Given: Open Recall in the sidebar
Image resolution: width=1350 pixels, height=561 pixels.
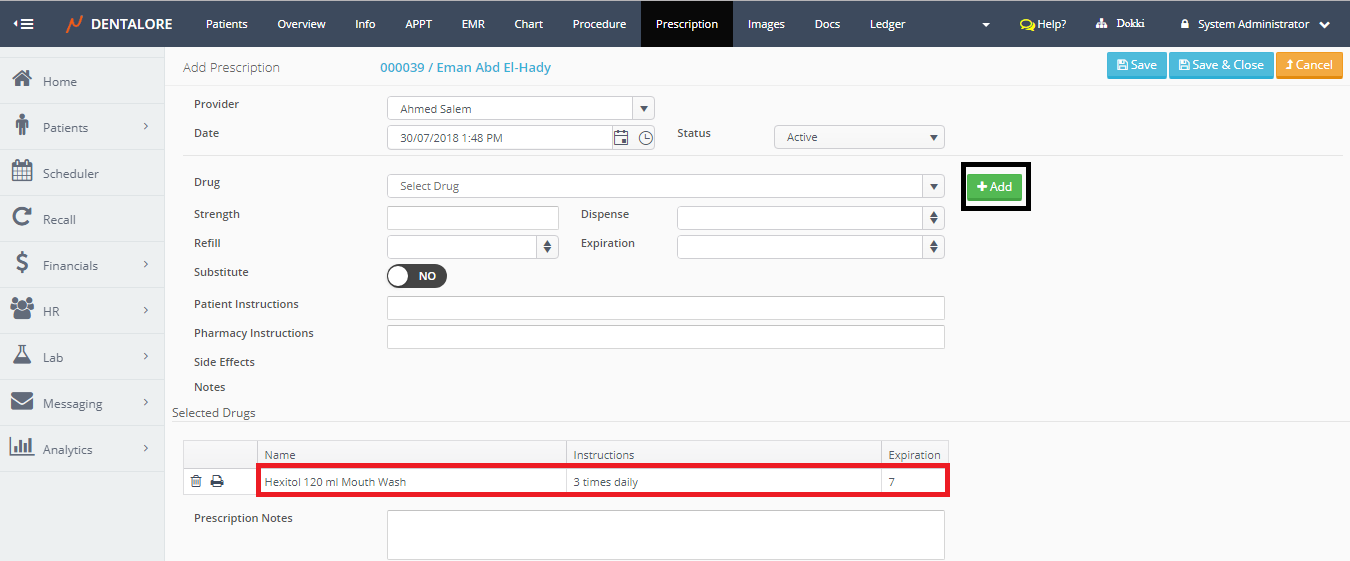Looking at the screenshot, I should coord(59,219).
